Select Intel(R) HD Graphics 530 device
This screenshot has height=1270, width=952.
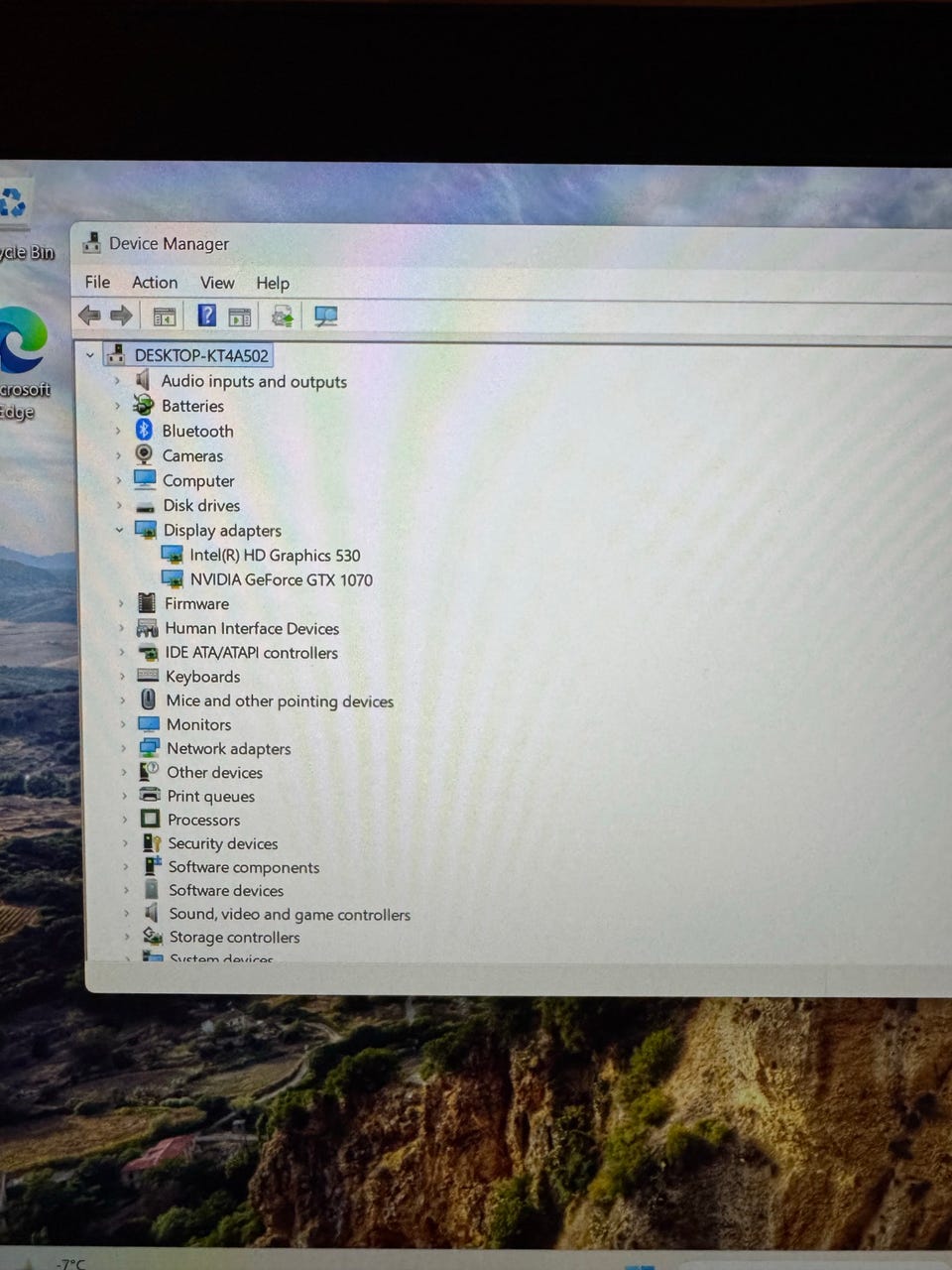(x=275, y=555)
